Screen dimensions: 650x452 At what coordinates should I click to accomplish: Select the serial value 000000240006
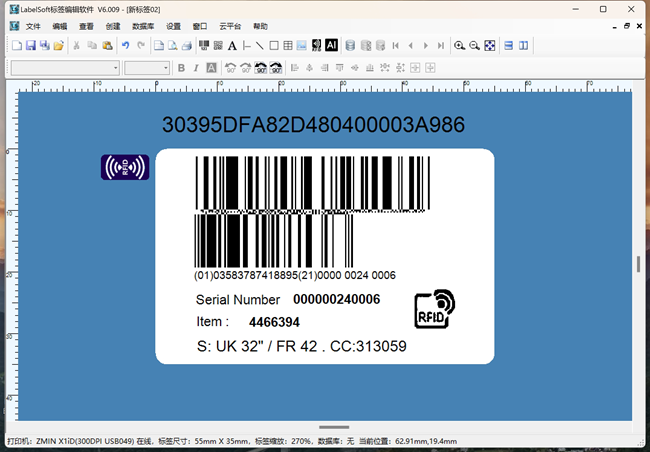pyautogui.click(x=337, y=299)
